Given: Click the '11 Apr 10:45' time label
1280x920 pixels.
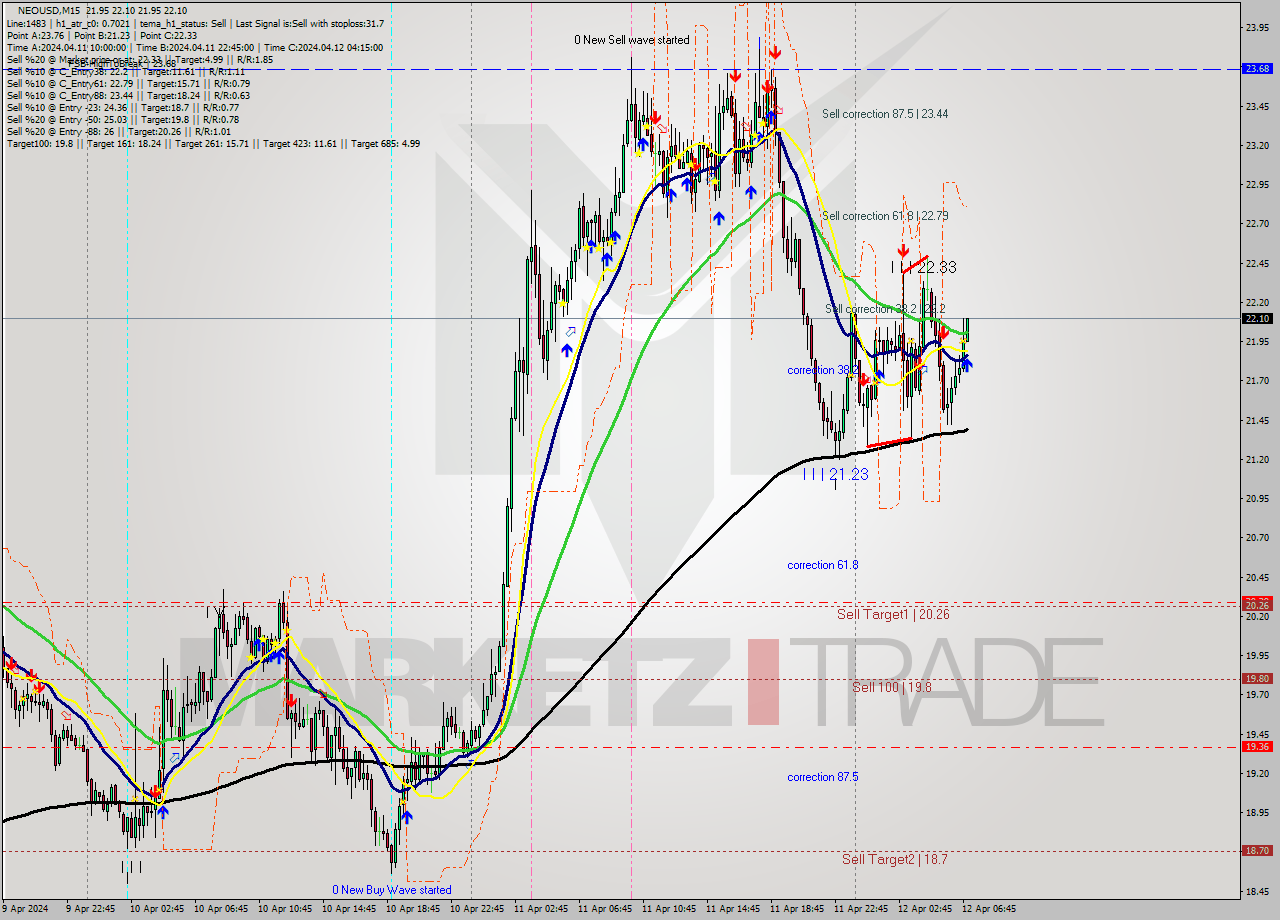Looking at the screenshot, I should [x=669, y=909].
